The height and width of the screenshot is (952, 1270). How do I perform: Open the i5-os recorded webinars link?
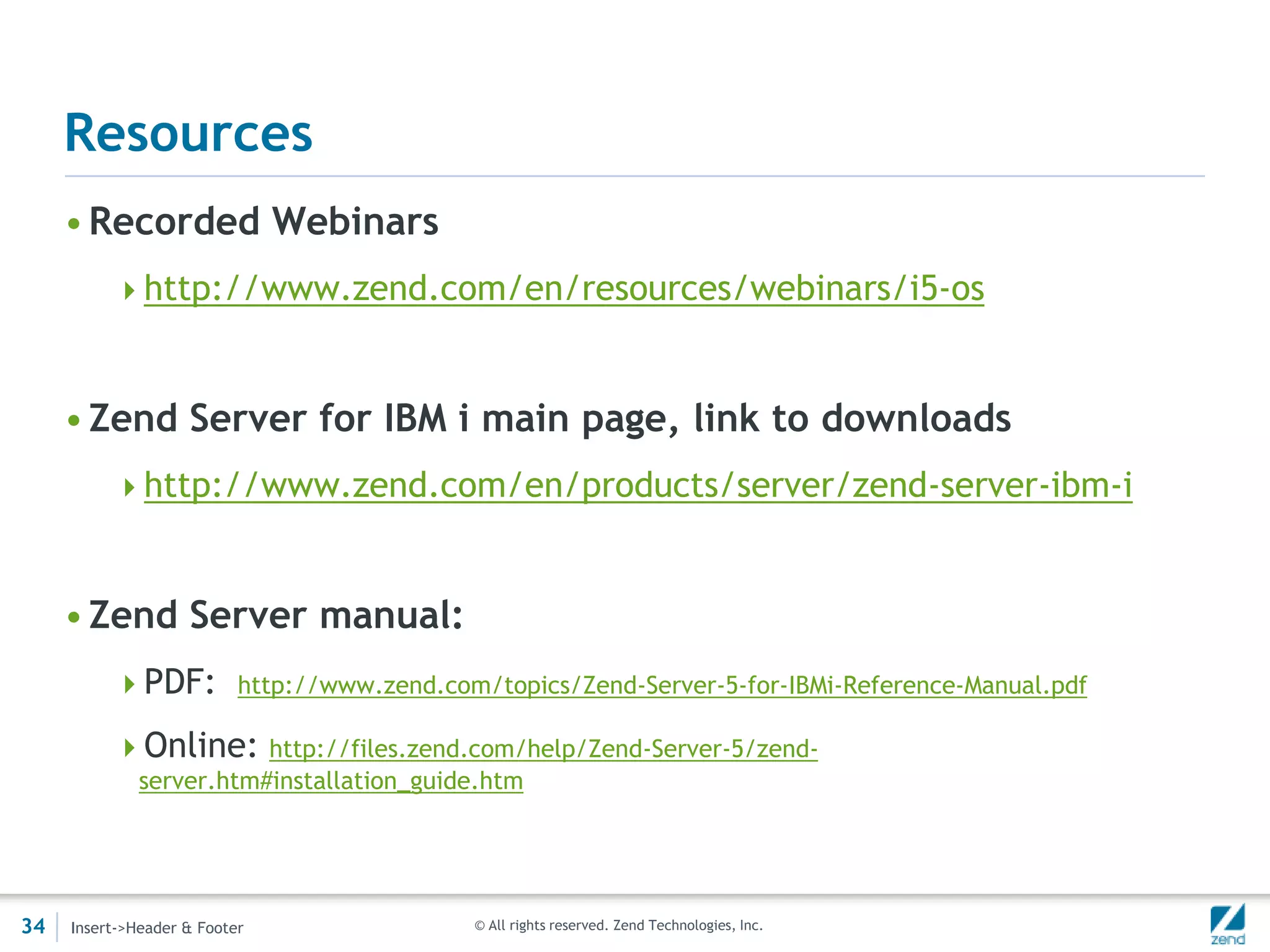click(564, 288)
